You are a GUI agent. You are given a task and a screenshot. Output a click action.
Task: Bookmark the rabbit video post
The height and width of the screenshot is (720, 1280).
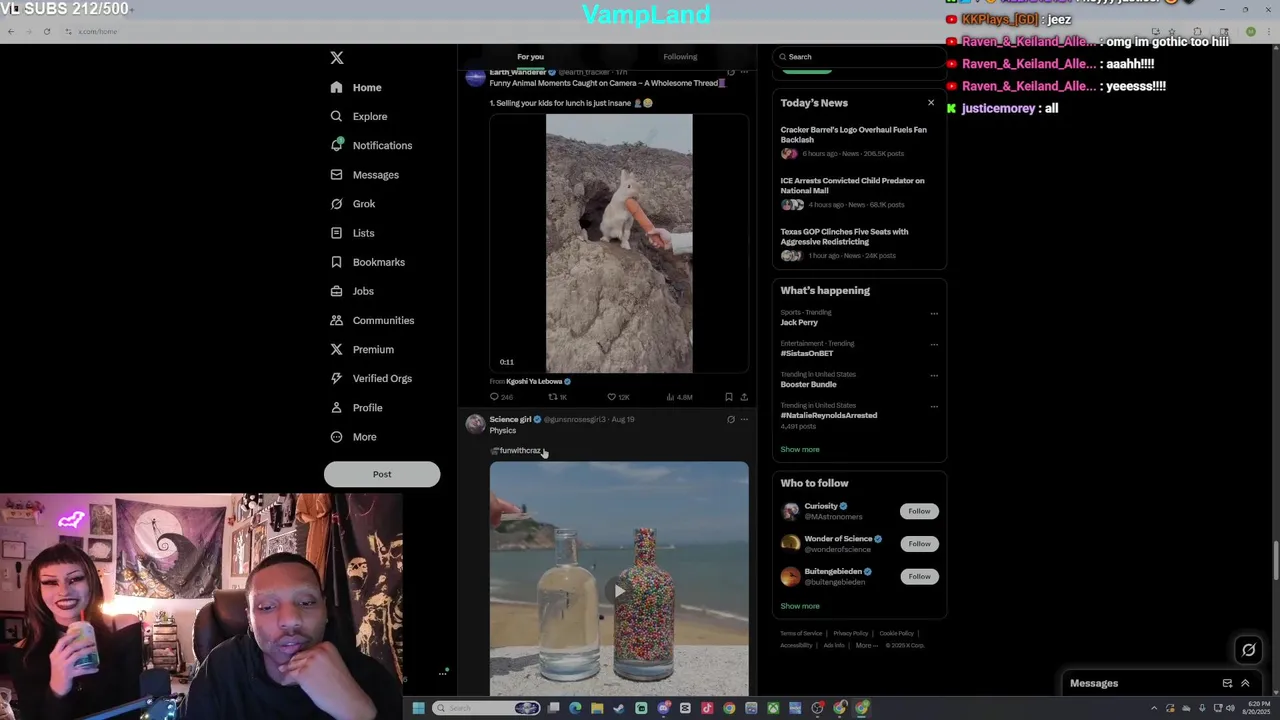click(729, 397)
